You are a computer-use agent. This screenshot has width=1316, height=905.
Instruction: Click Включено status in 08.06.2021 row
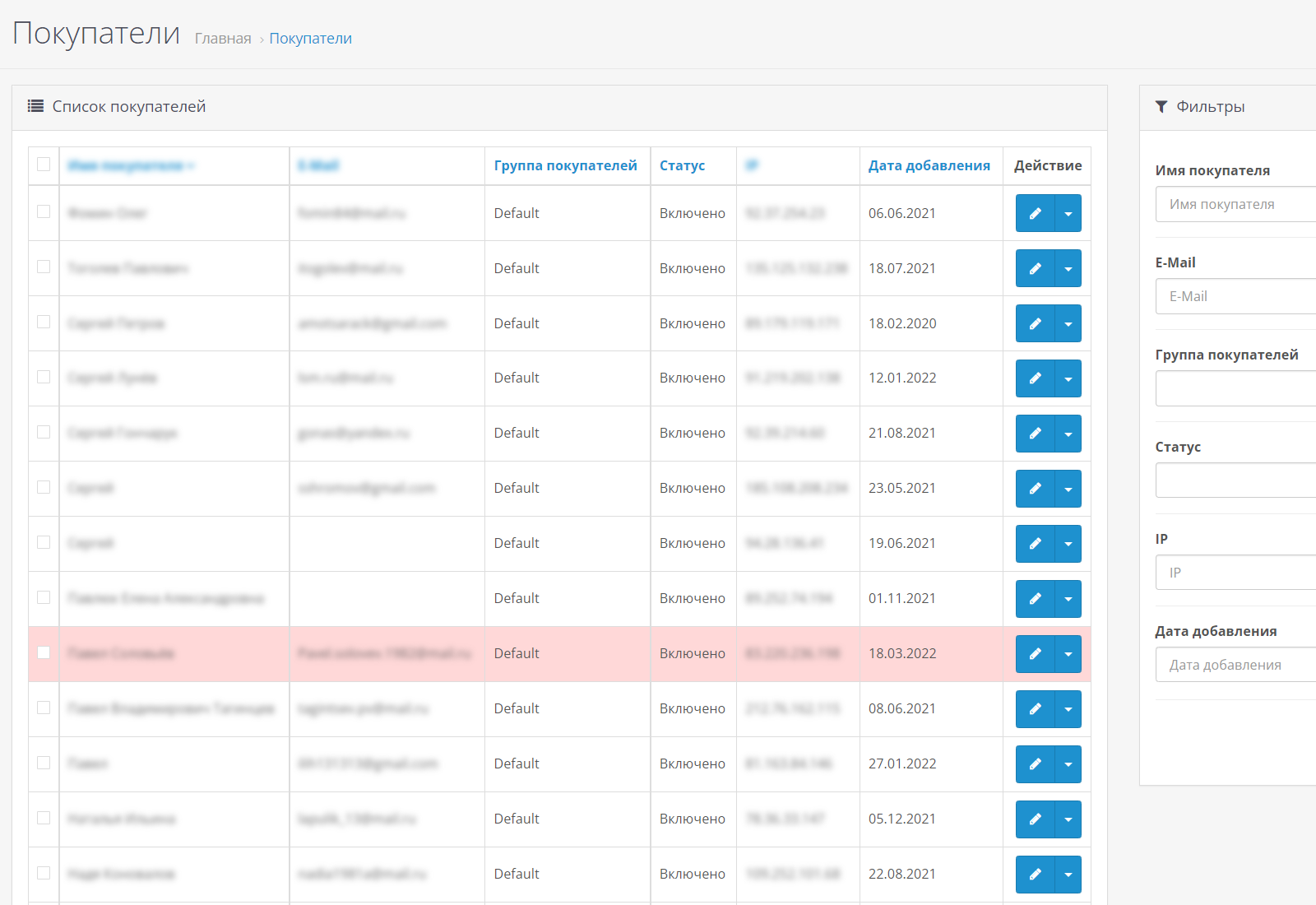tap(693, 708)
